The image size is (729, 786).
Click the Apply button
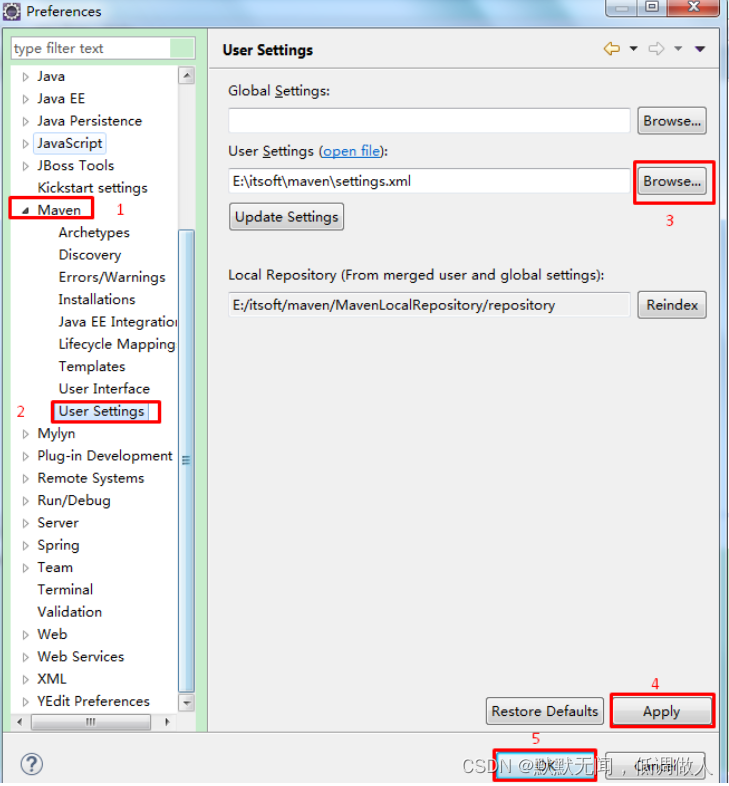coord(662,711)
